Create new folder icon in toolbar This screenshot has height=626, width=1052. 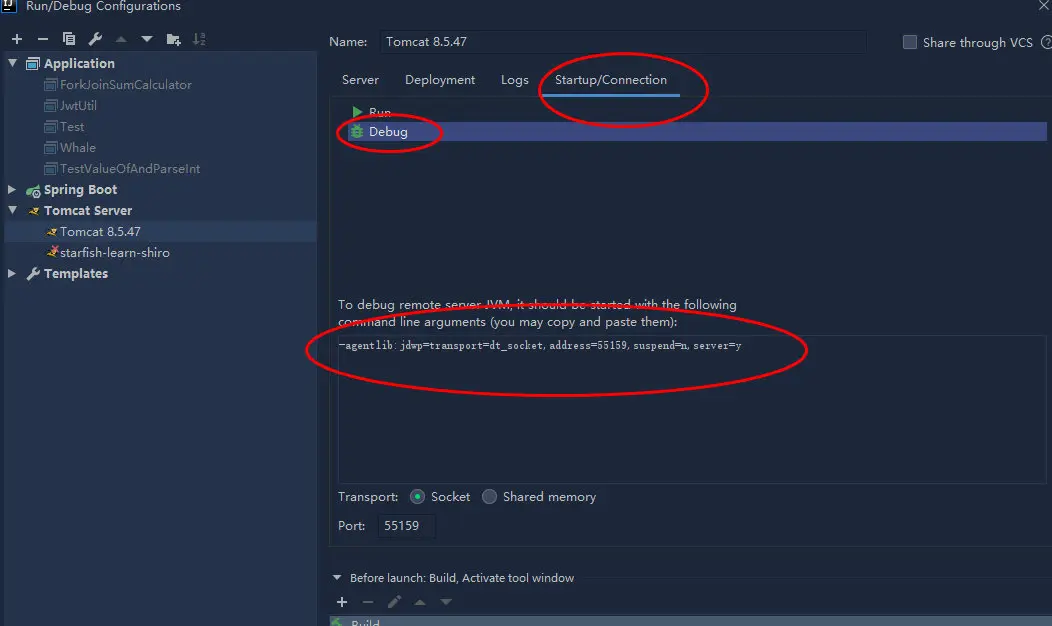(x=173, y=39)
